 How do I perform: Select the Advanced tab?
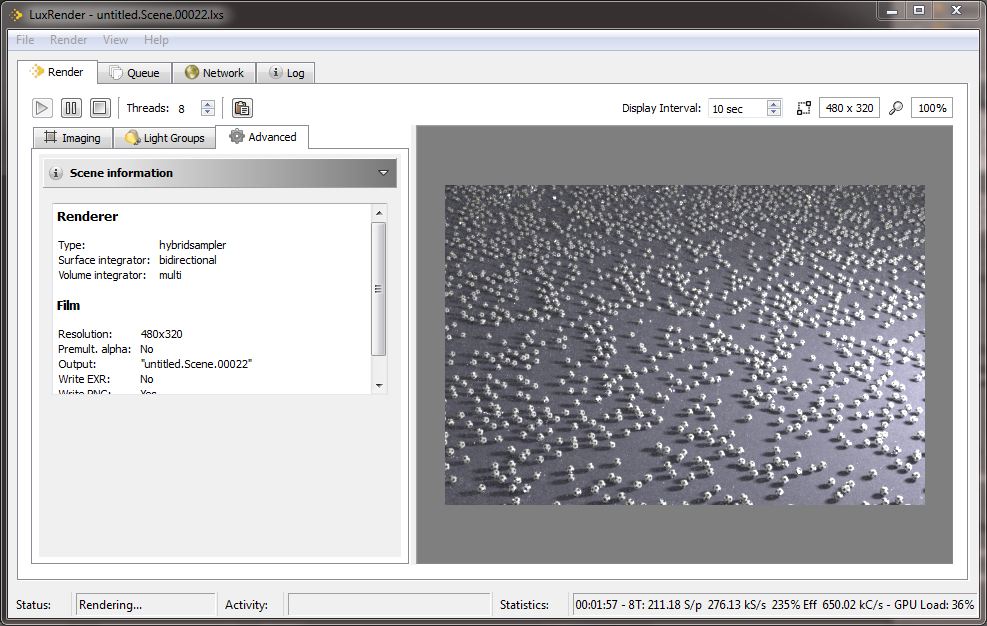[x=262, y=137]
